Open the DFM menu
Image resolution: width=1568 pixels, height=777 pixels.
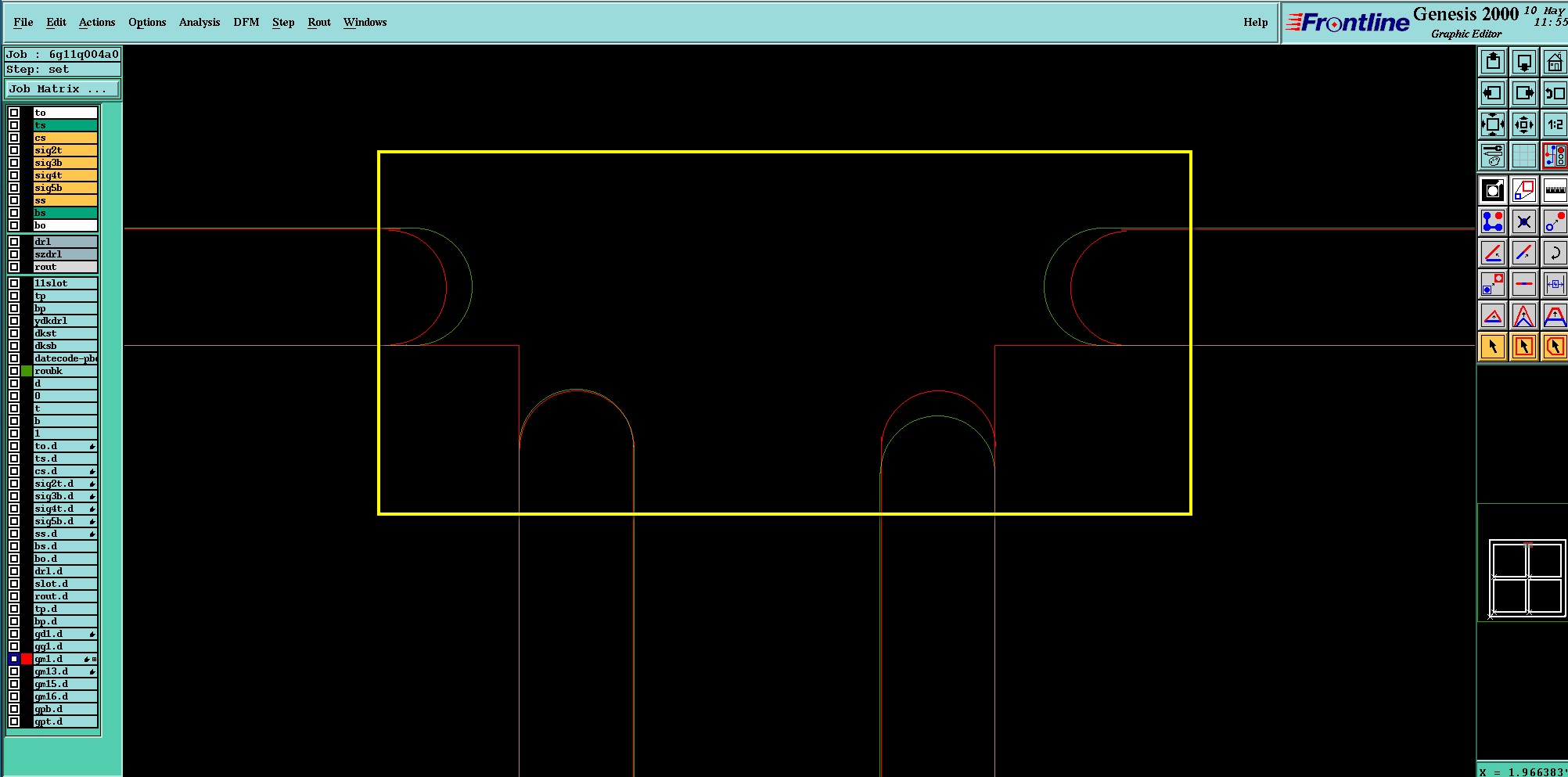click(246, 22)
